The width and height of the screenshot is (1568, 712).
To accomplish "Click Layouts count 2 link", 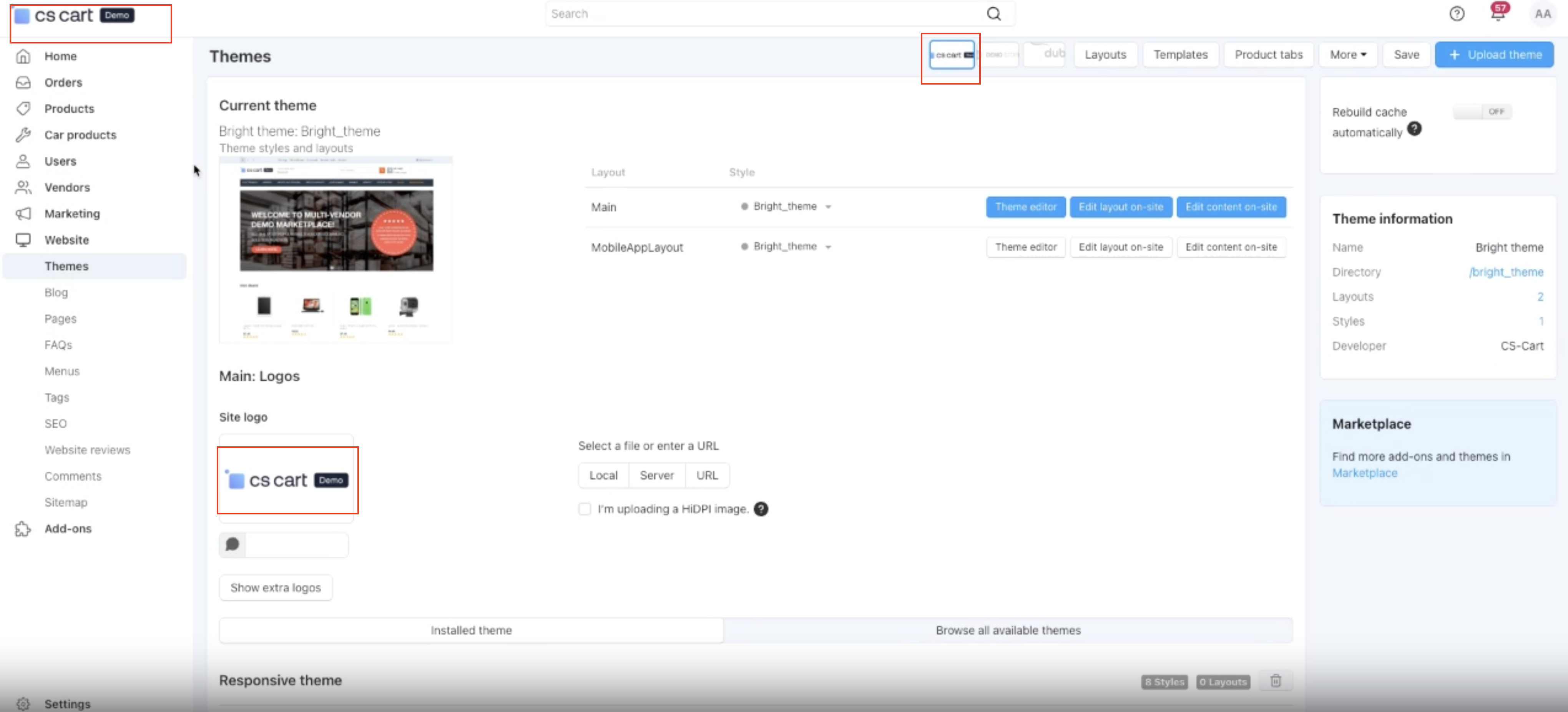I will click(1540, 297).
